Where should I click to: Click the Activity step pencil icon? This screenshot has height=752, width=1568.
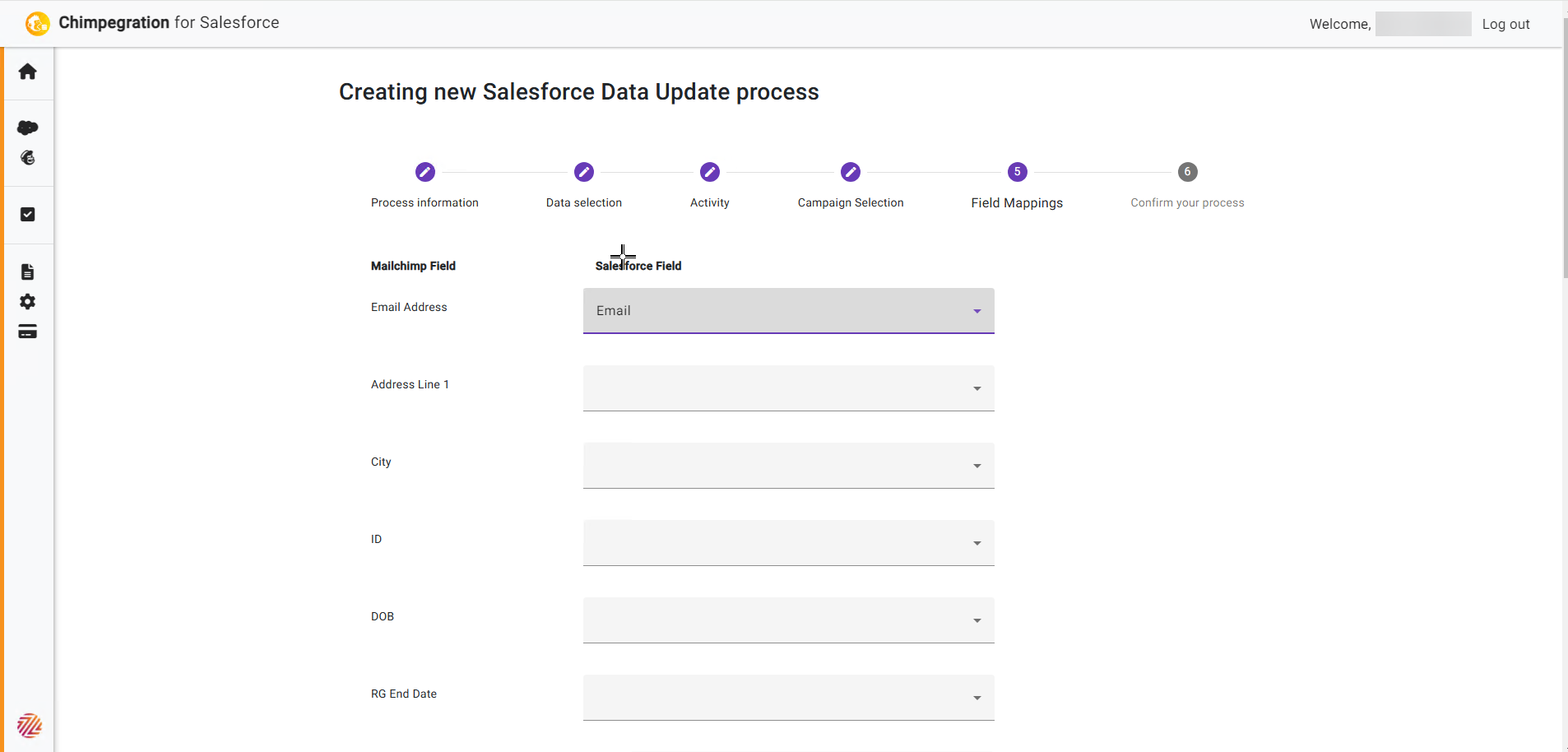coord(710,172)
